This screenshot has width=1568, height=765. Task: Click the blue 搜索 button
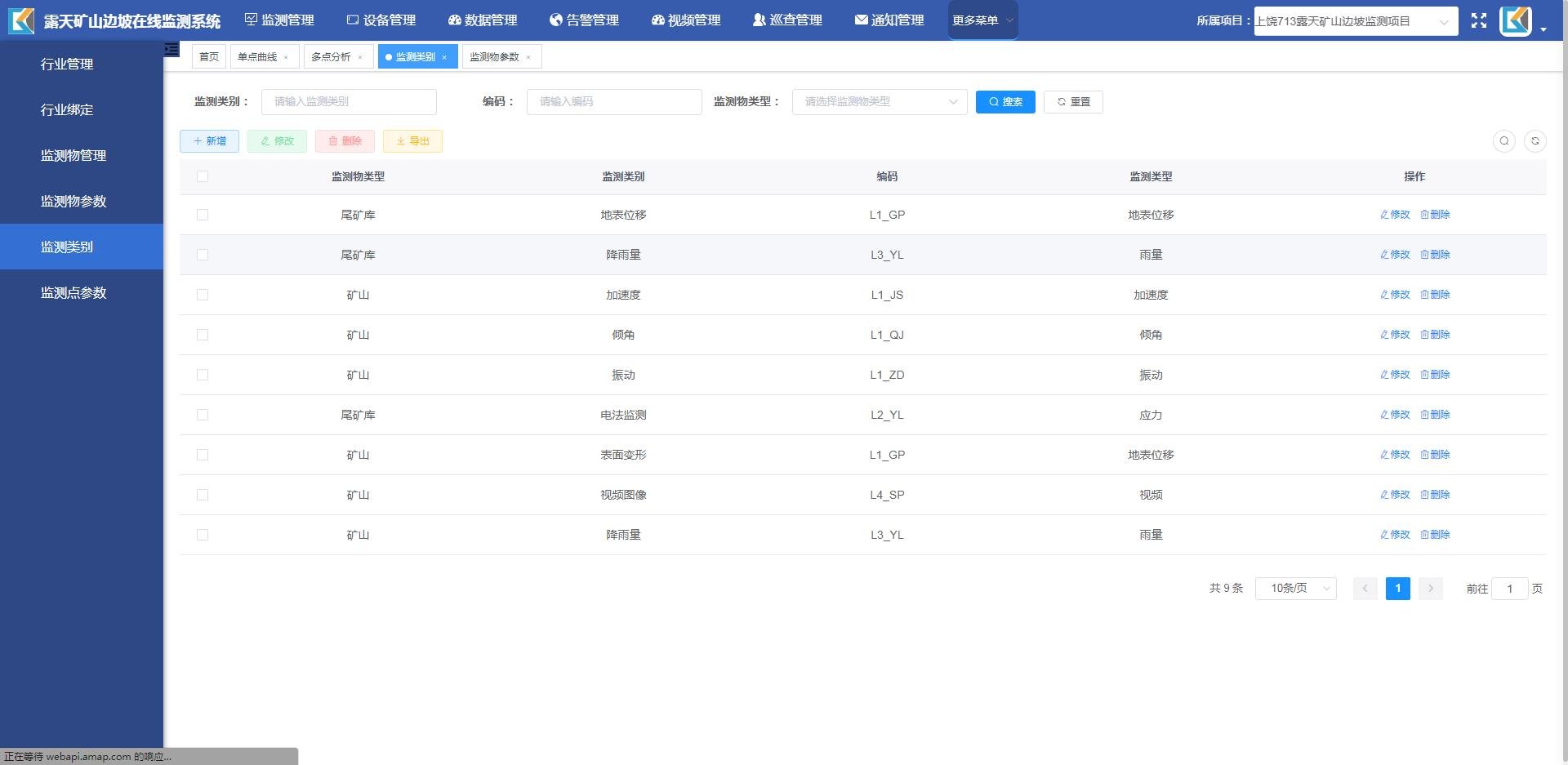click(1004, 102)
